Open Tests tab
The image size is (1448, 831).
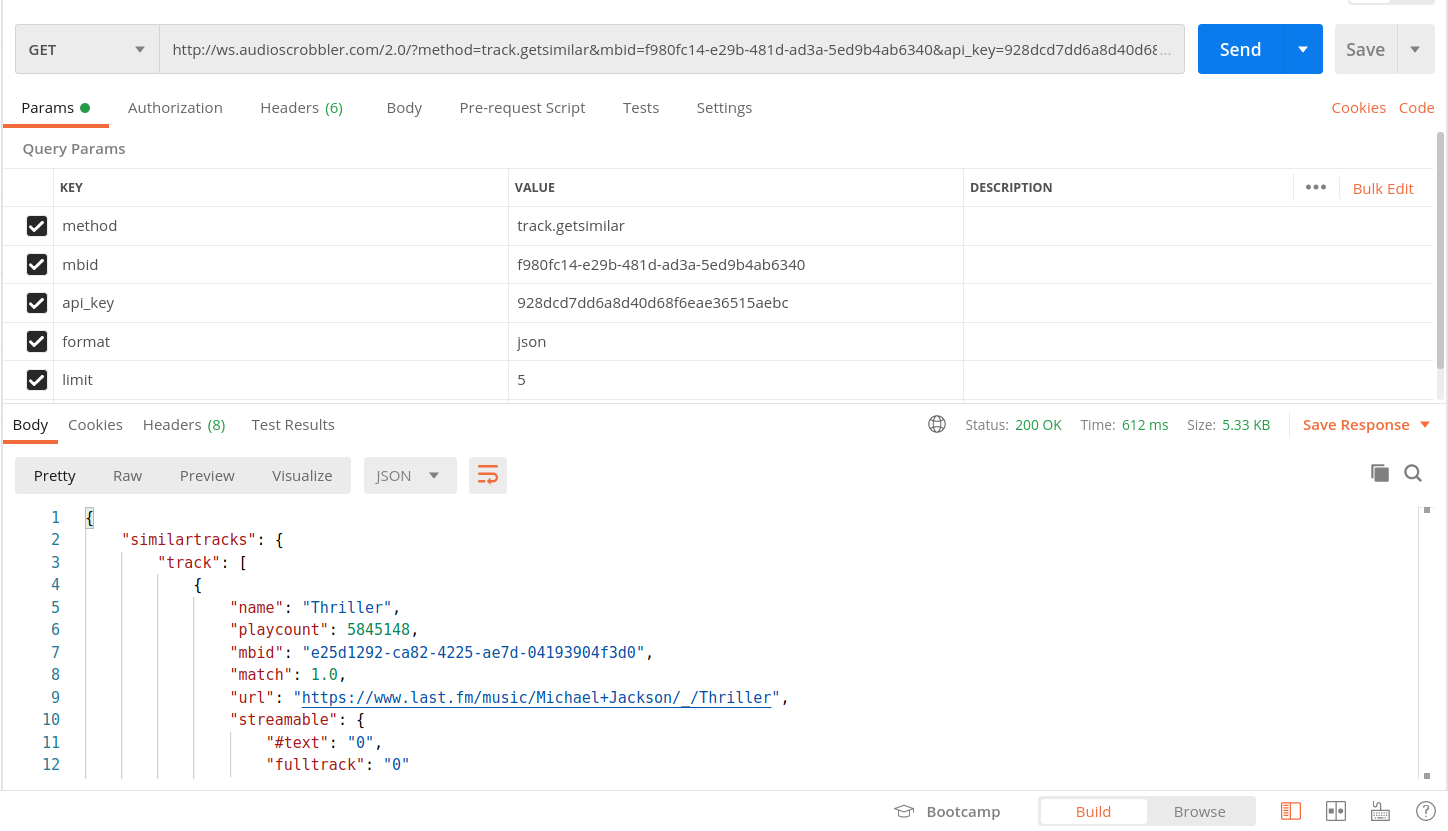pos(641,107)
